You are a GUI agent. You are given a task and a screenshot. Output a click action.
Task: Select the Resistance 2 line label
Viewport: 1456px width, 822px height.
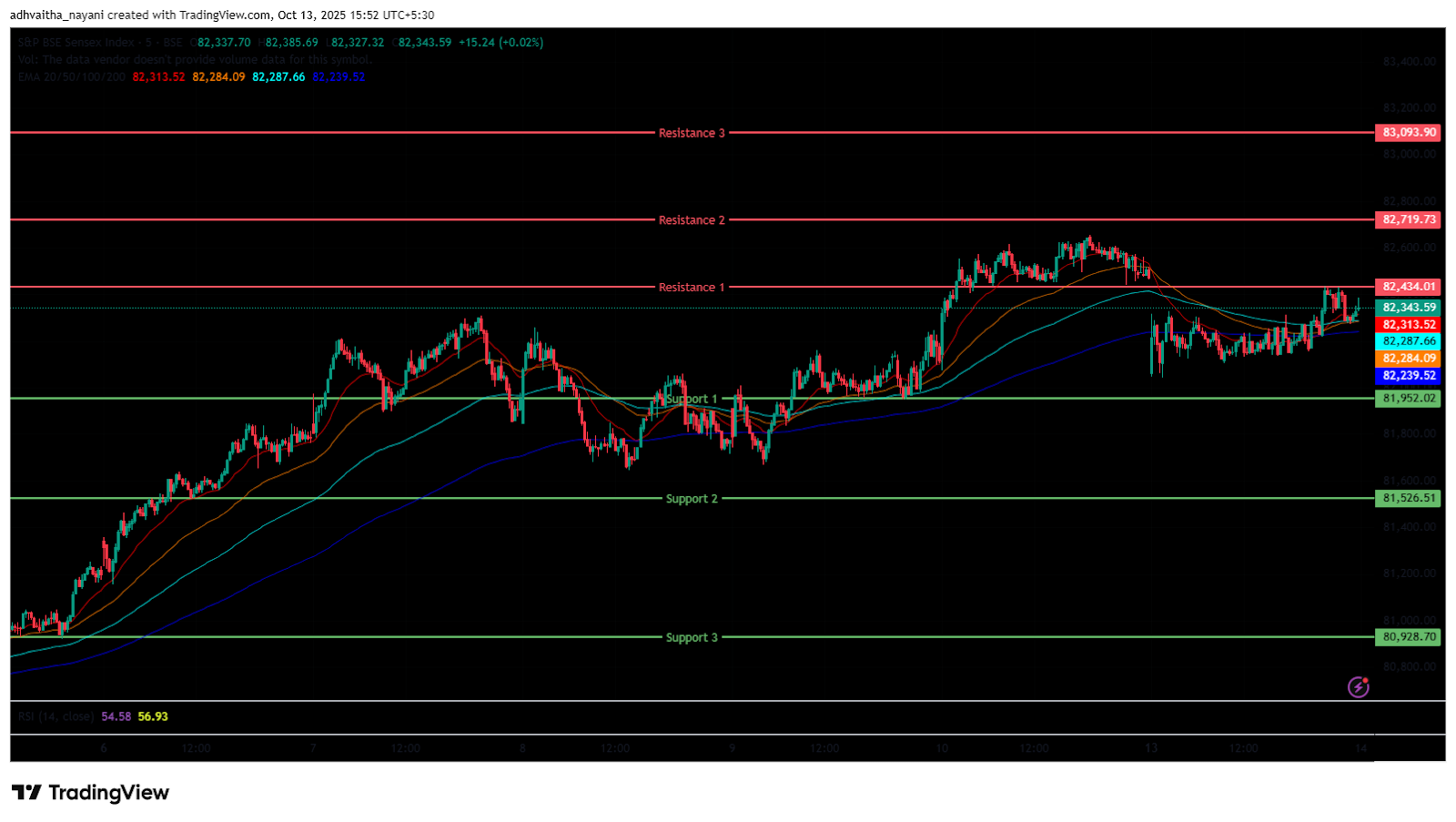[692, 220]
